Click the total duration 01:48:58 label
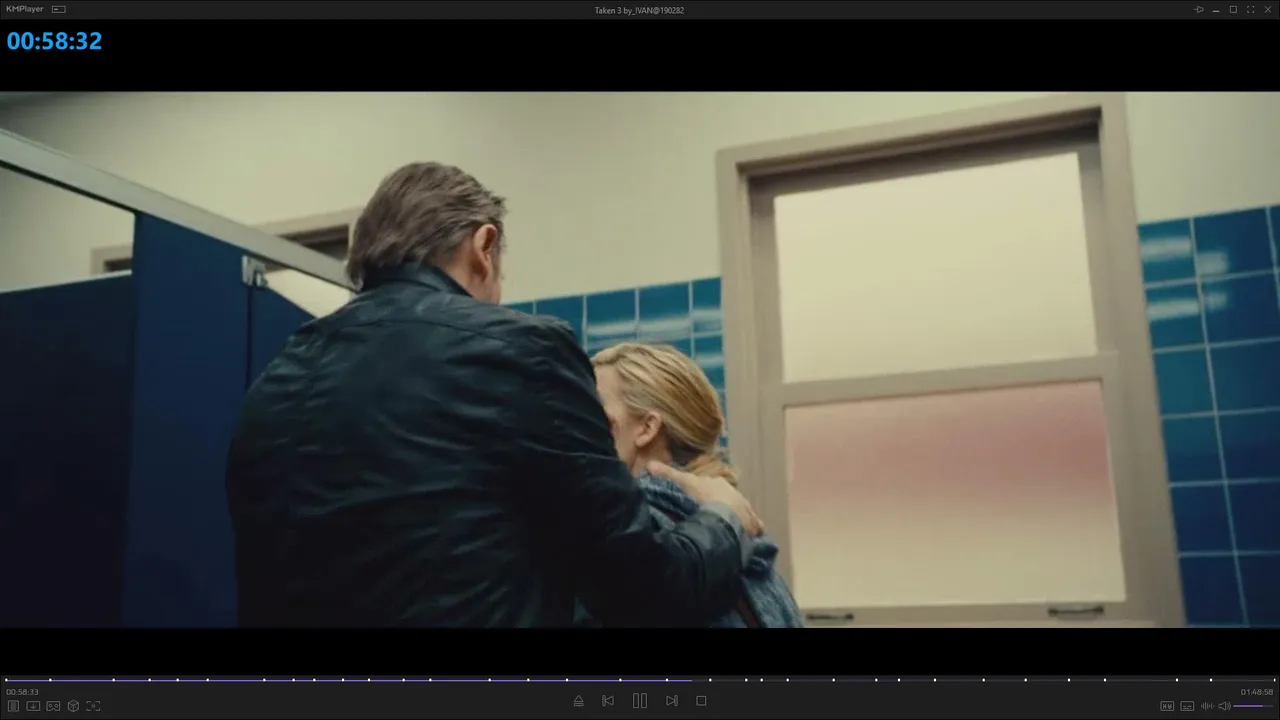Screen dimensions: 1280x720 1257,692
